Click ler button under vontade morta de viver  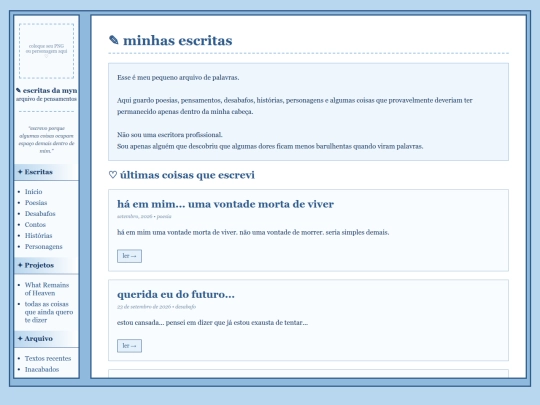(129, 256)
